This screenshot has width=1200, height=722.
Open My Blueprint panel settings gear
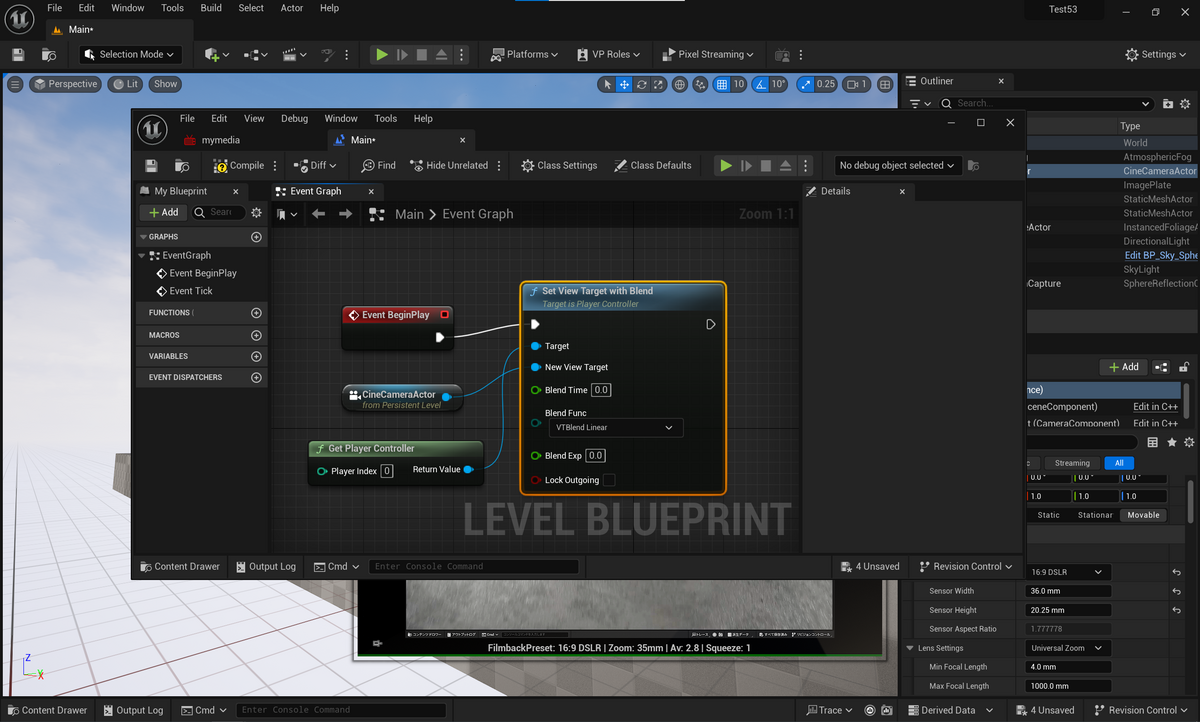(256, 212)
